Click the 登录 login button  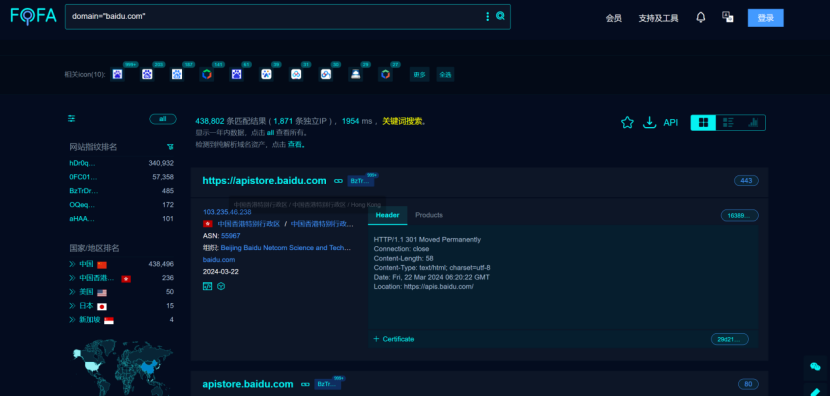pyautogui.click(x=765, y=18)
